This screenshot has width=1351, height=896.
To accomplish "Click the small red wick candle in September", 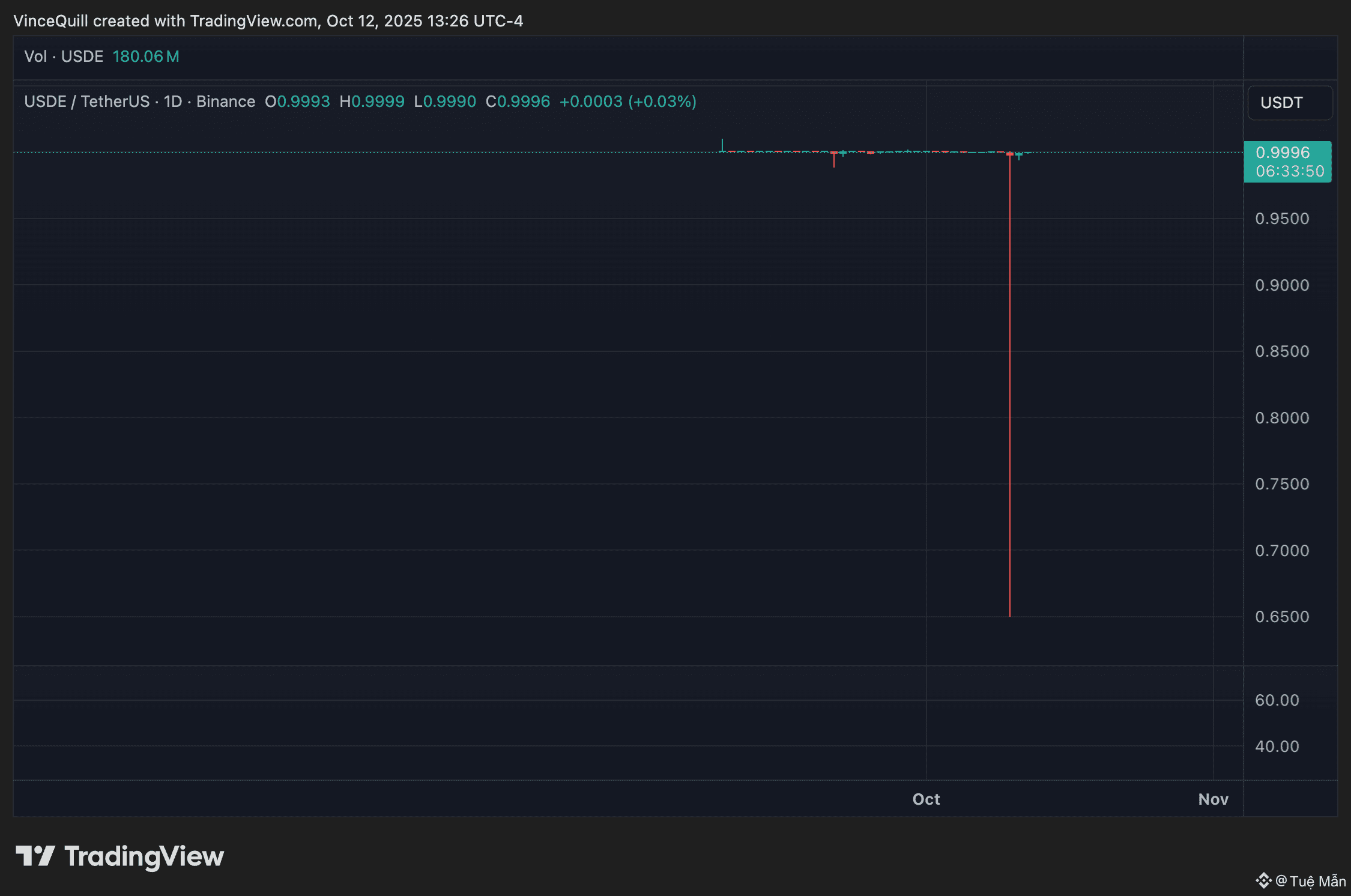I will click(834, 160).
